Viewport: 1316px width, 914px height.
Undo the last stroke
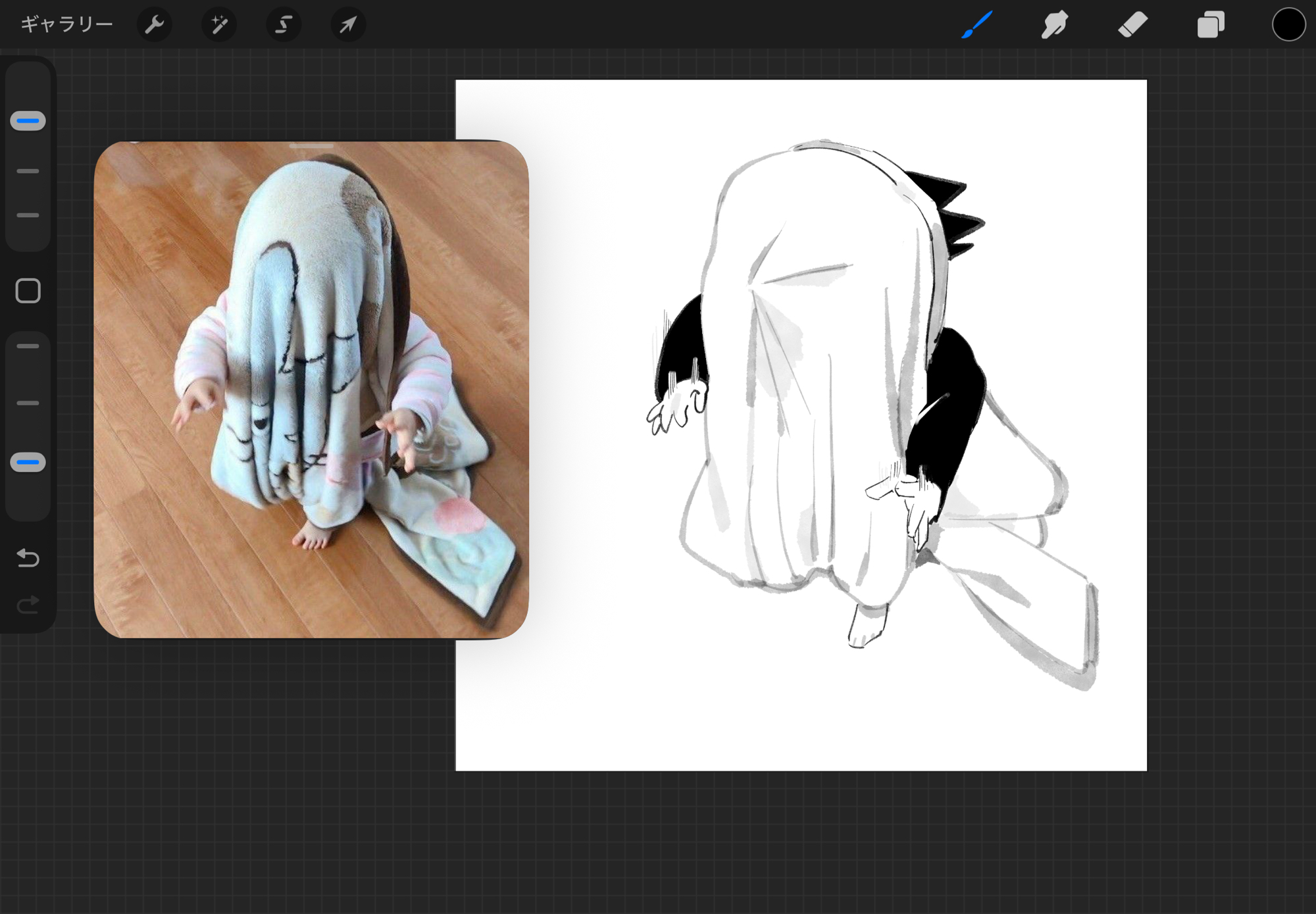click(28, 558)
